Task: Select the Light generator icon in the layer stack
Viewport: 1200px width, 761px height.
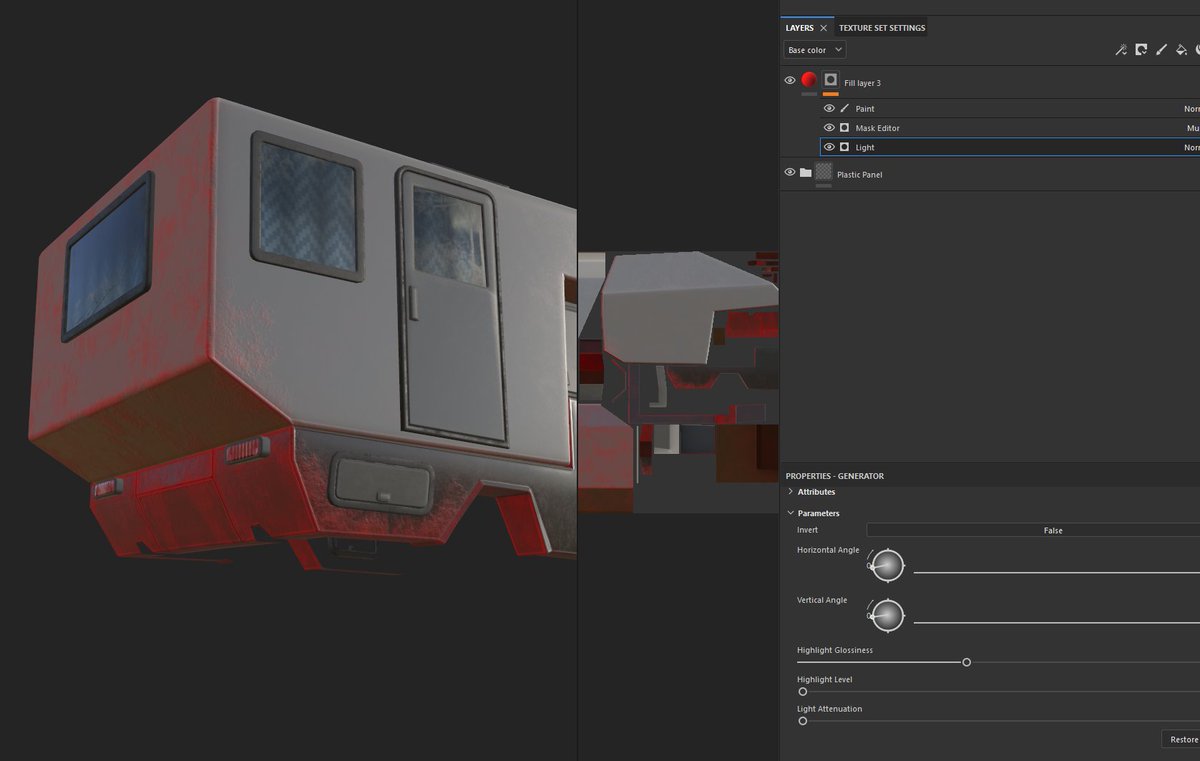Action: click(844, 146)
